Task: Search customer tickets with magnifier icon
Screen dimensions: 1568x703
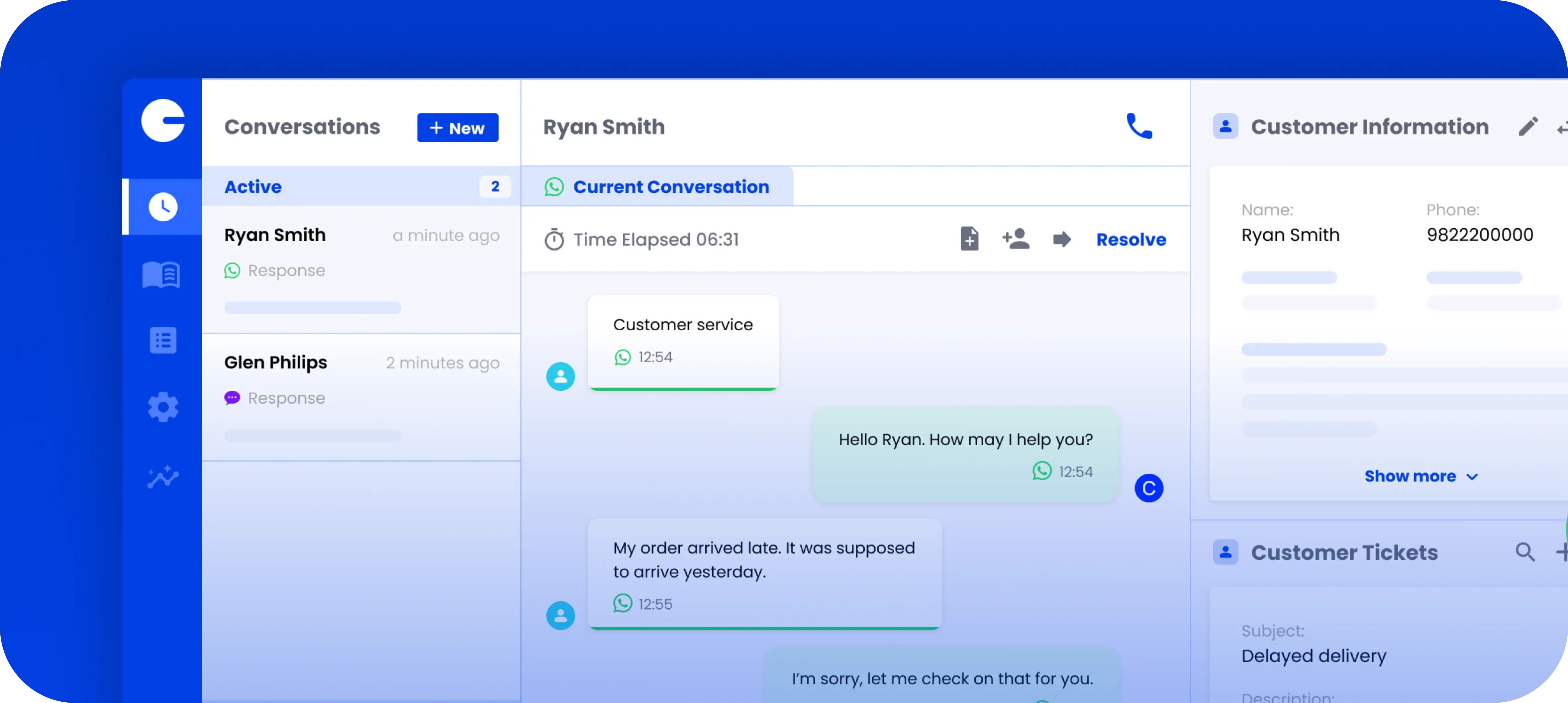Action: 1525,552
